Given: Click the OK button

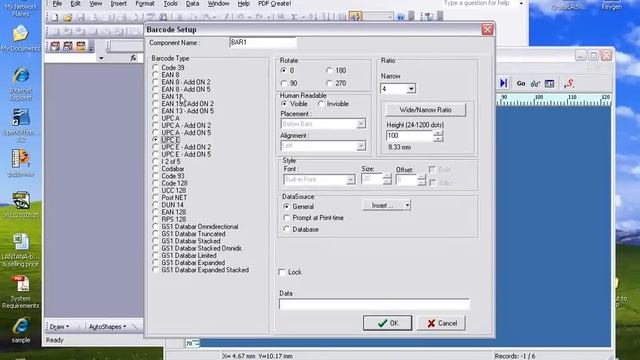Looking at the screenshot, I should pos(387,323).
